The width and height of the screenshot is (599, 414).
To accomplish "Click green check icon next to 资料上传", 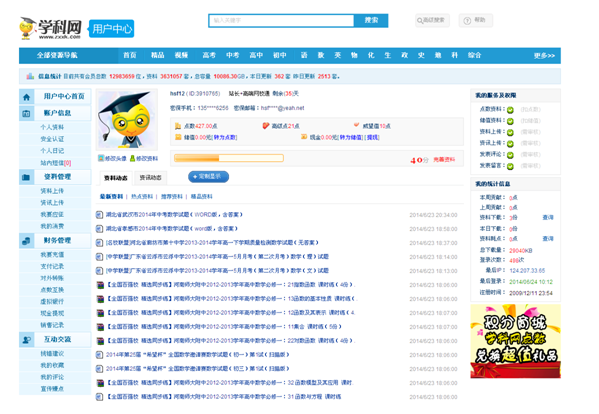I will tap(510, 133).
